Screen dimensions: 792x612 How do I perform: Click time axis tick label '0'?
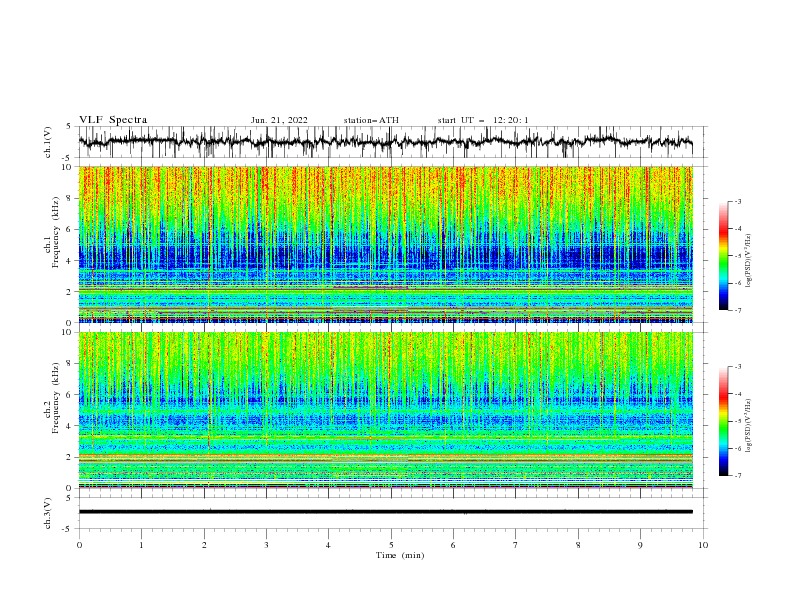point(79,545)
